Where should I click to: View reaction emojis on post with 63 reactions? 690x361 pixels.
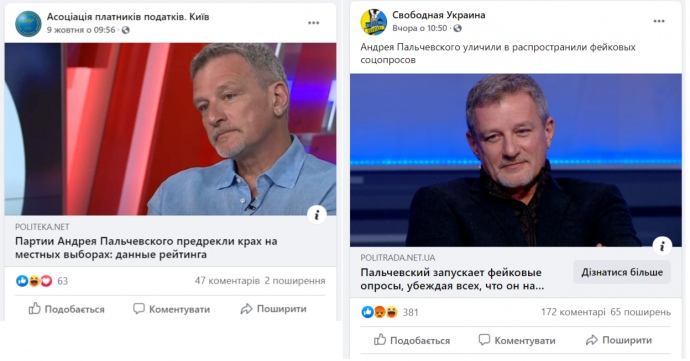[34, 281]
